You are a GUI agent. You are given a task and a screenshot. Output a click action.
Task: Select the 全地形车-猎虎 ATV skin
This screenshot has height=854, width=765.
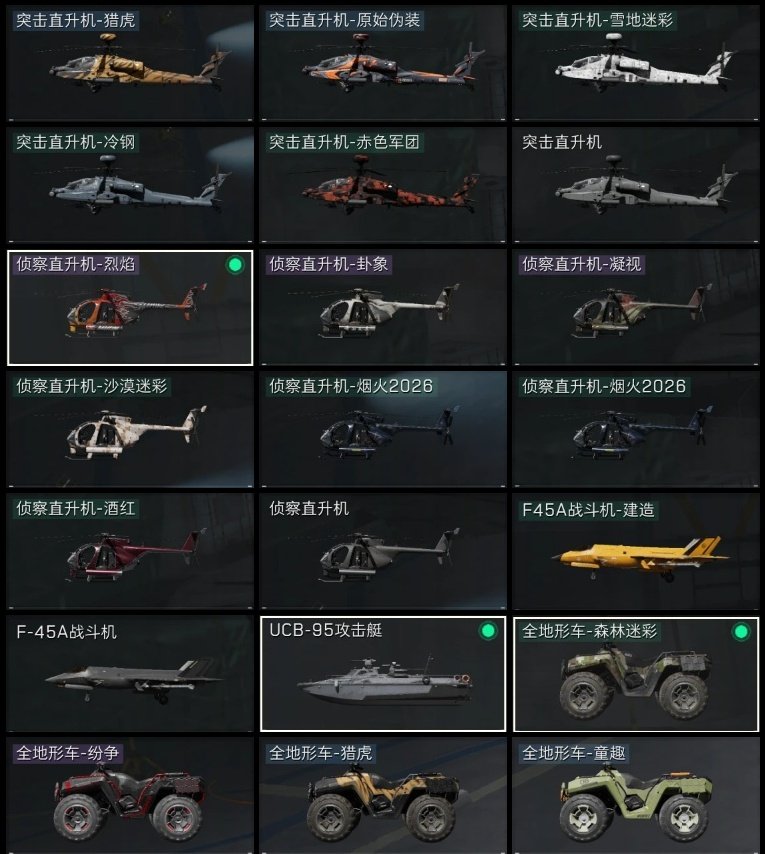383,796
